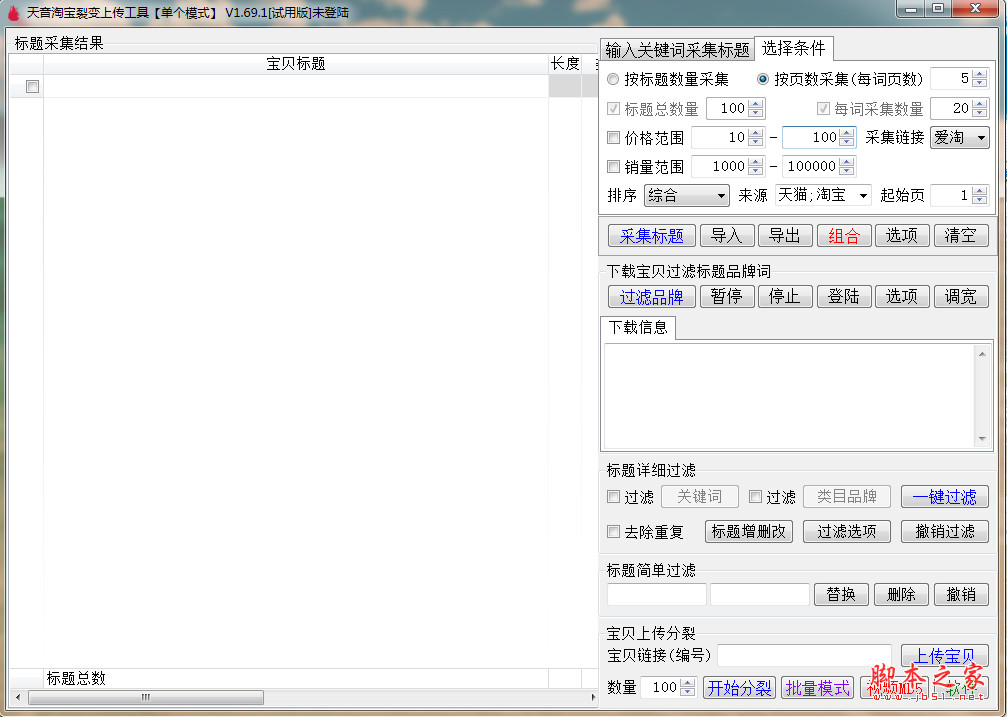Click 类目品牌 filter button
This screenshot has width=1007, height=717.
[x=847, y=497]
